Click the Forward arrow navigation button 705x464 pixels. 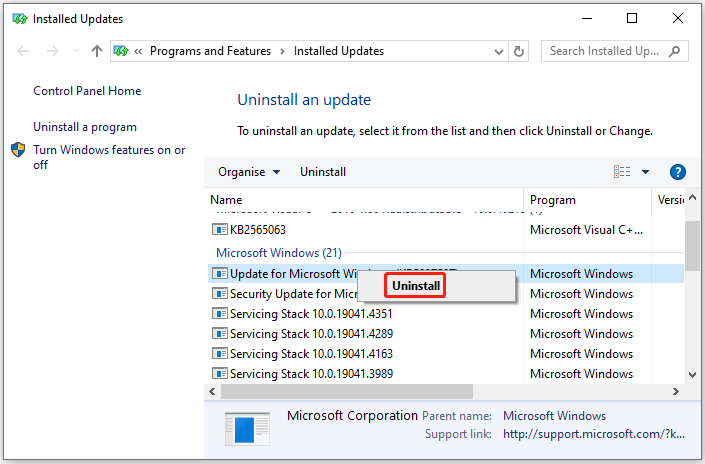[x=53, y=51]
